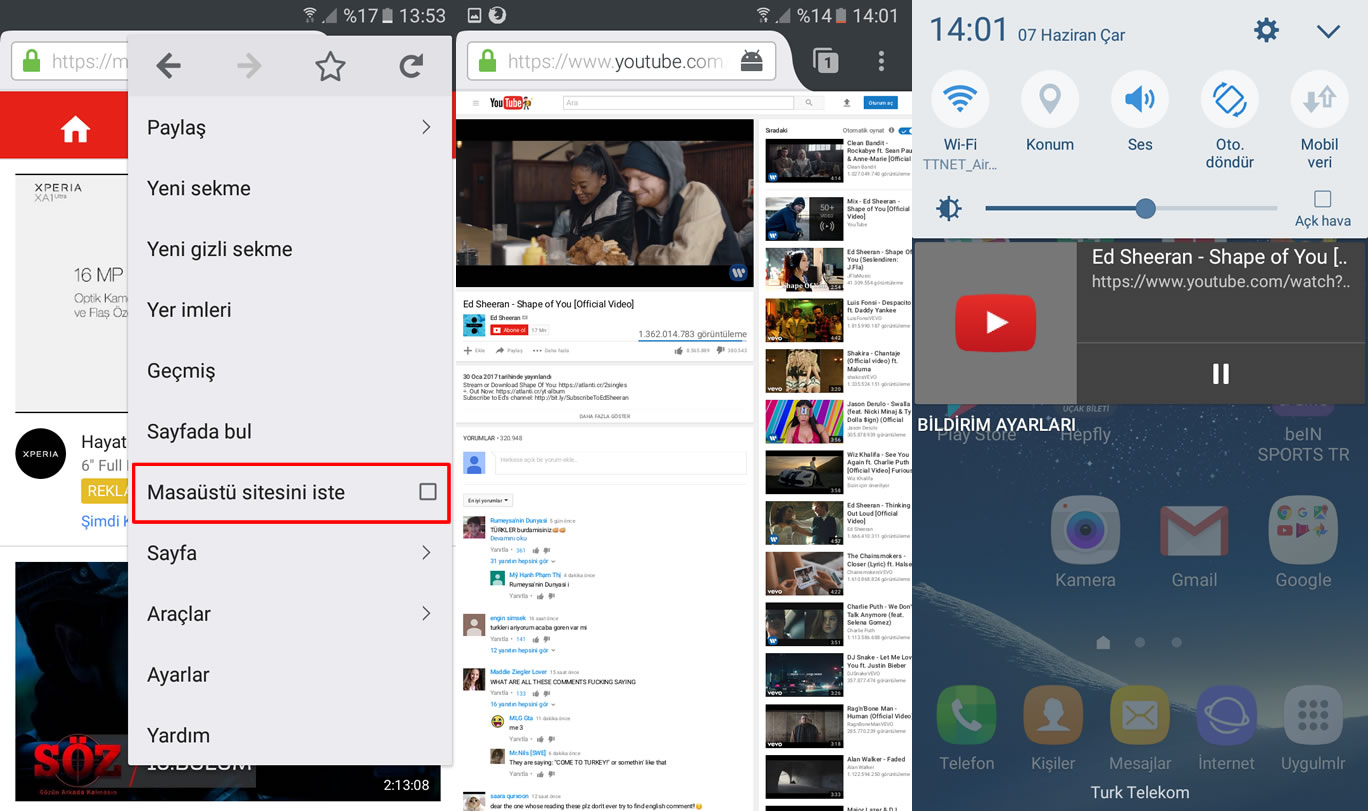The width and height of the screenshot is (1368, 811).
Task: Click the Paylaş share arrow under video
Action: pyautogui.click(x=501, y=351)
